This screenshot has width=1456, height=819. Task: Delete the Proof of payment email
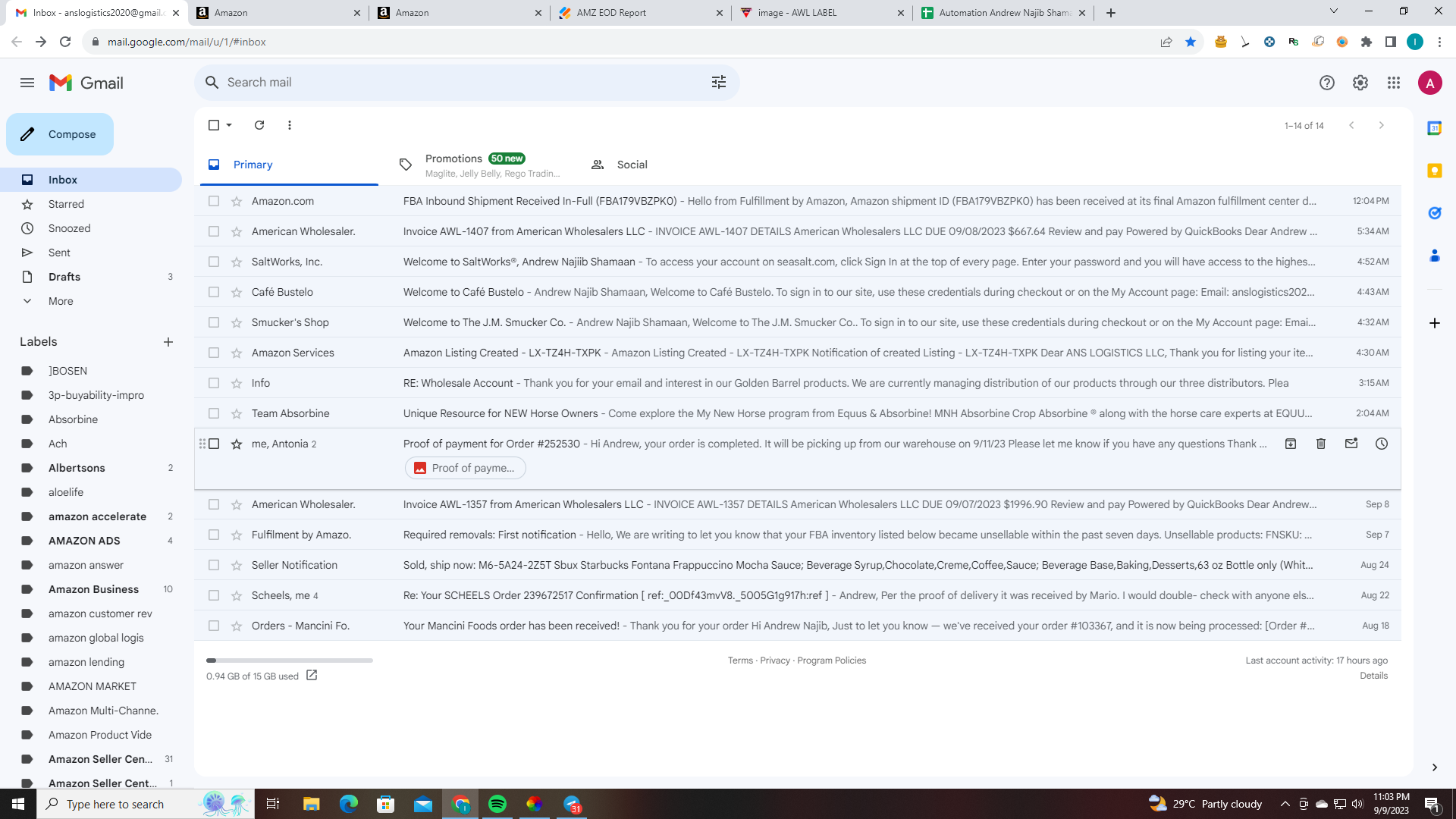pos(1321,444)
